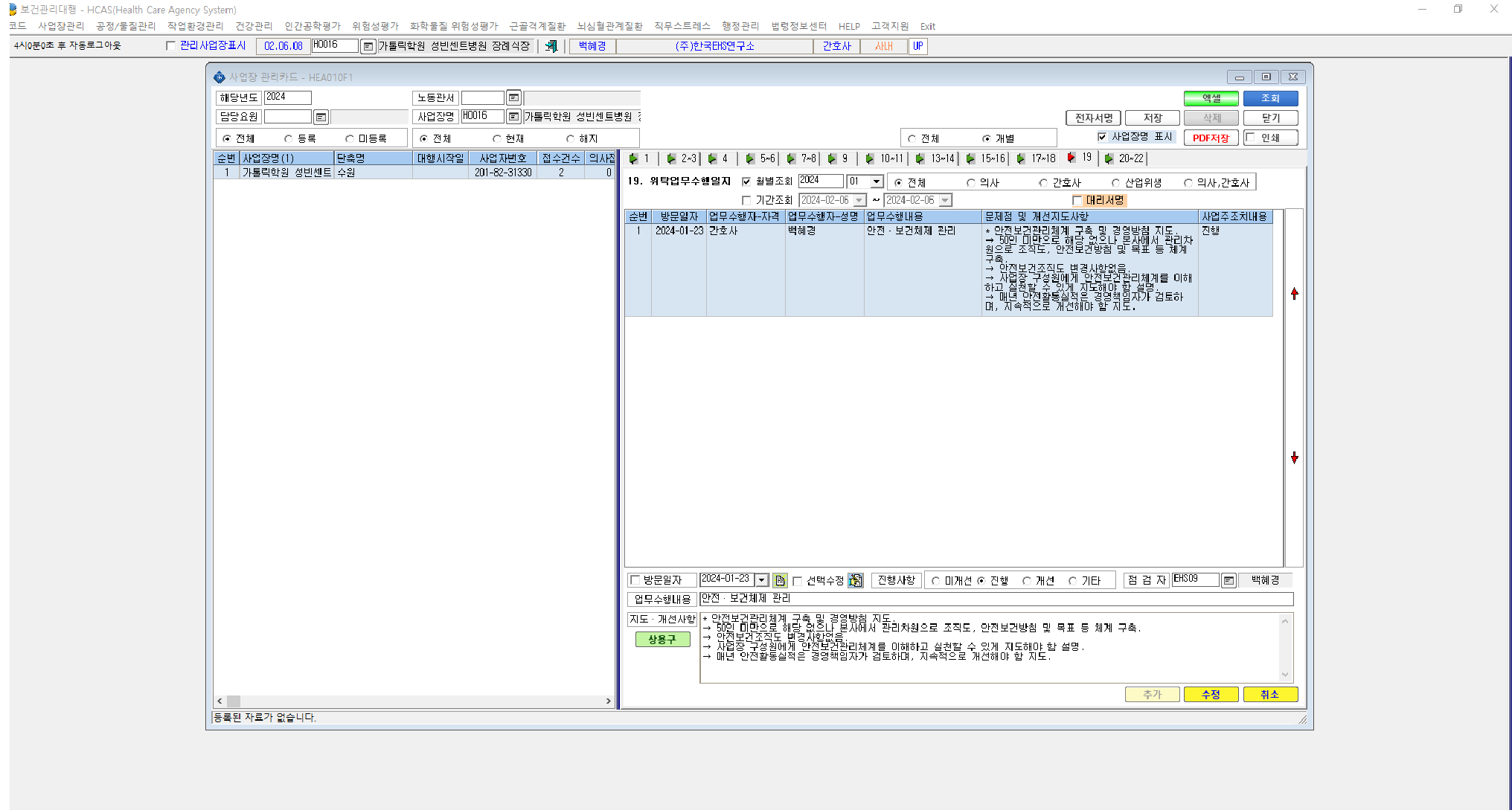Open the 점검자 lookup icon
The width and height of the screenshot is (1512, 810).
1229,580
